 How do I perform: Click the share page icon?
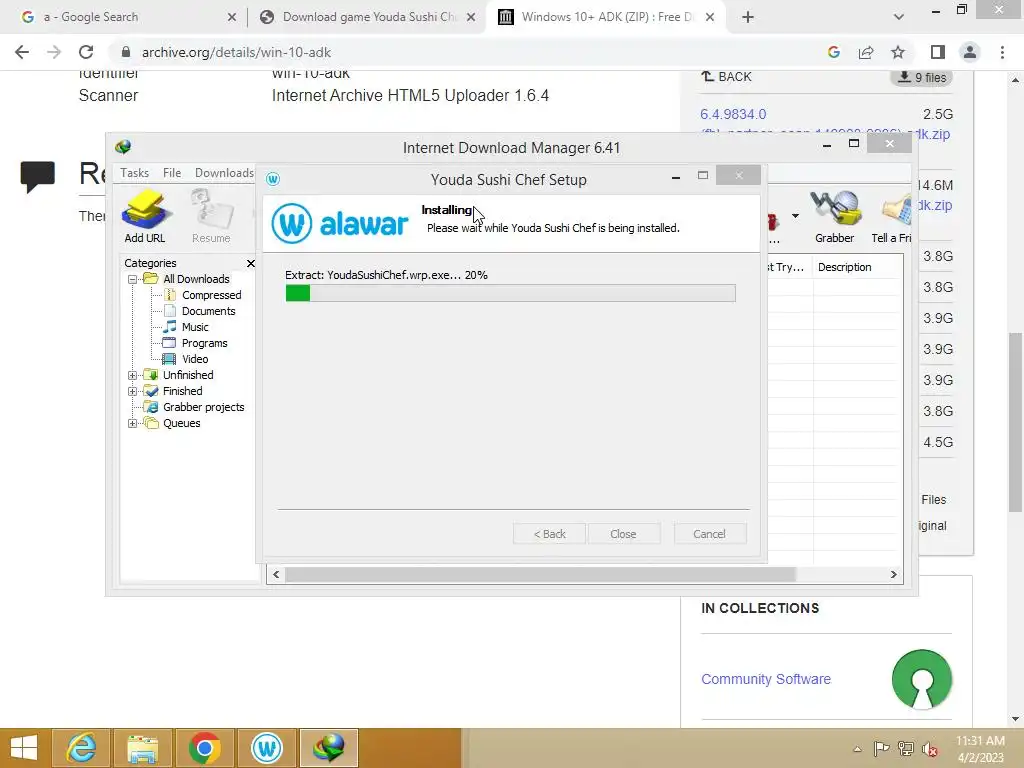pyautogui.click(x=866, y=52)
